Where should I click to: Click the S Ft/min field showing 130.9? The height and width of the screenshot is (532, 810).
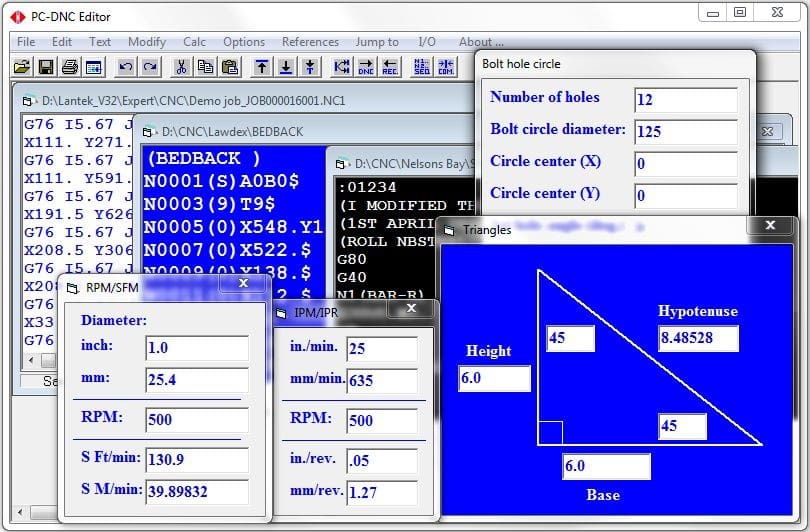197,460
